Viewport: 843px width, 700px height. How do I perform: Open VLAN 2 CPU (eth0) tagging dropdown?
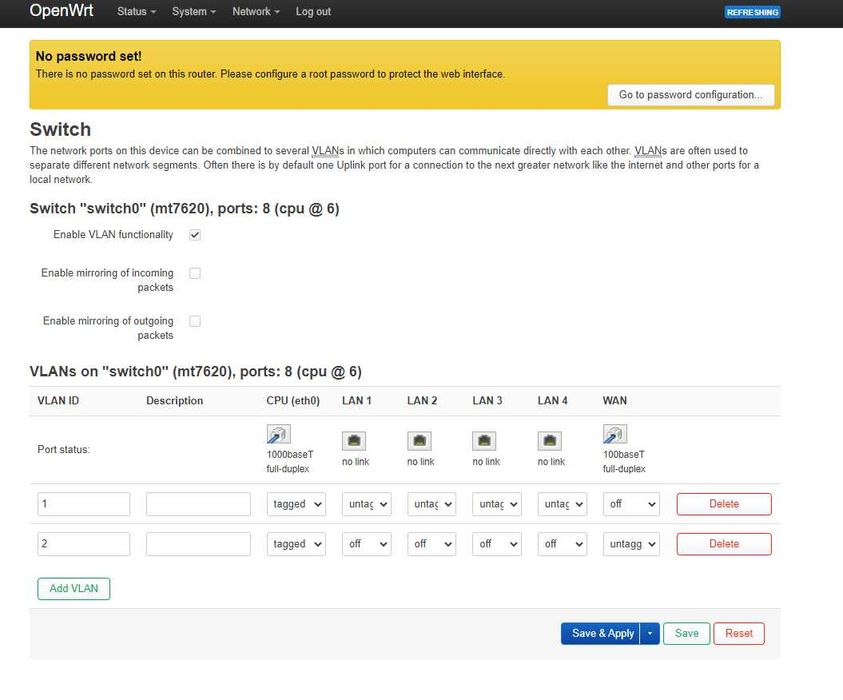pyautogui.click(x=296, y=544)
